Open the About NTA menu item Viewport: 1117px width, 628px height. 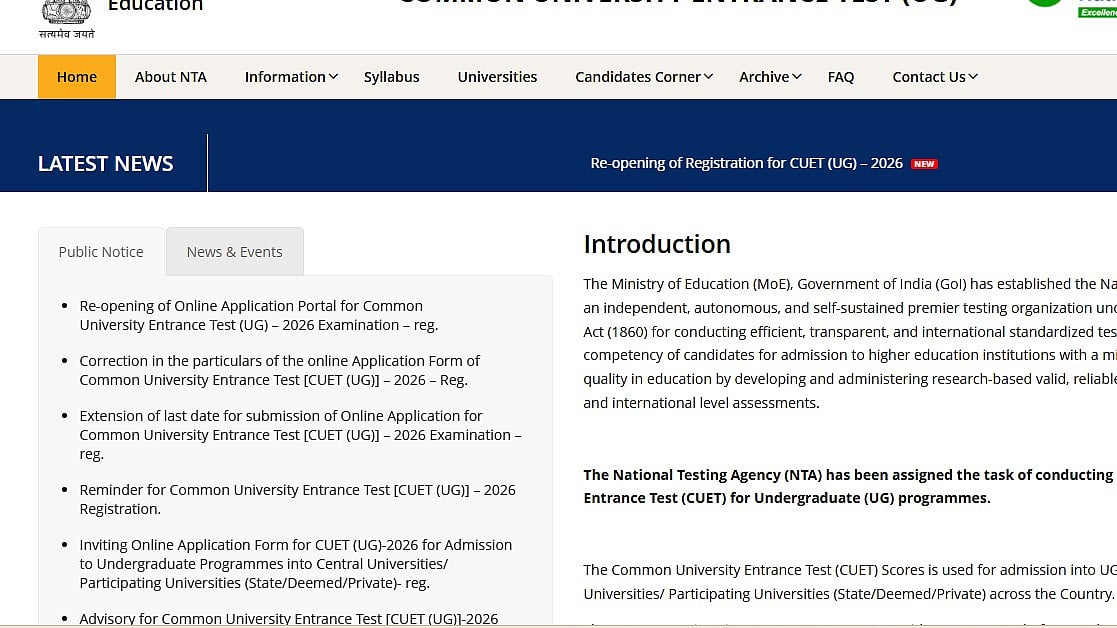(x=170, y=76)
